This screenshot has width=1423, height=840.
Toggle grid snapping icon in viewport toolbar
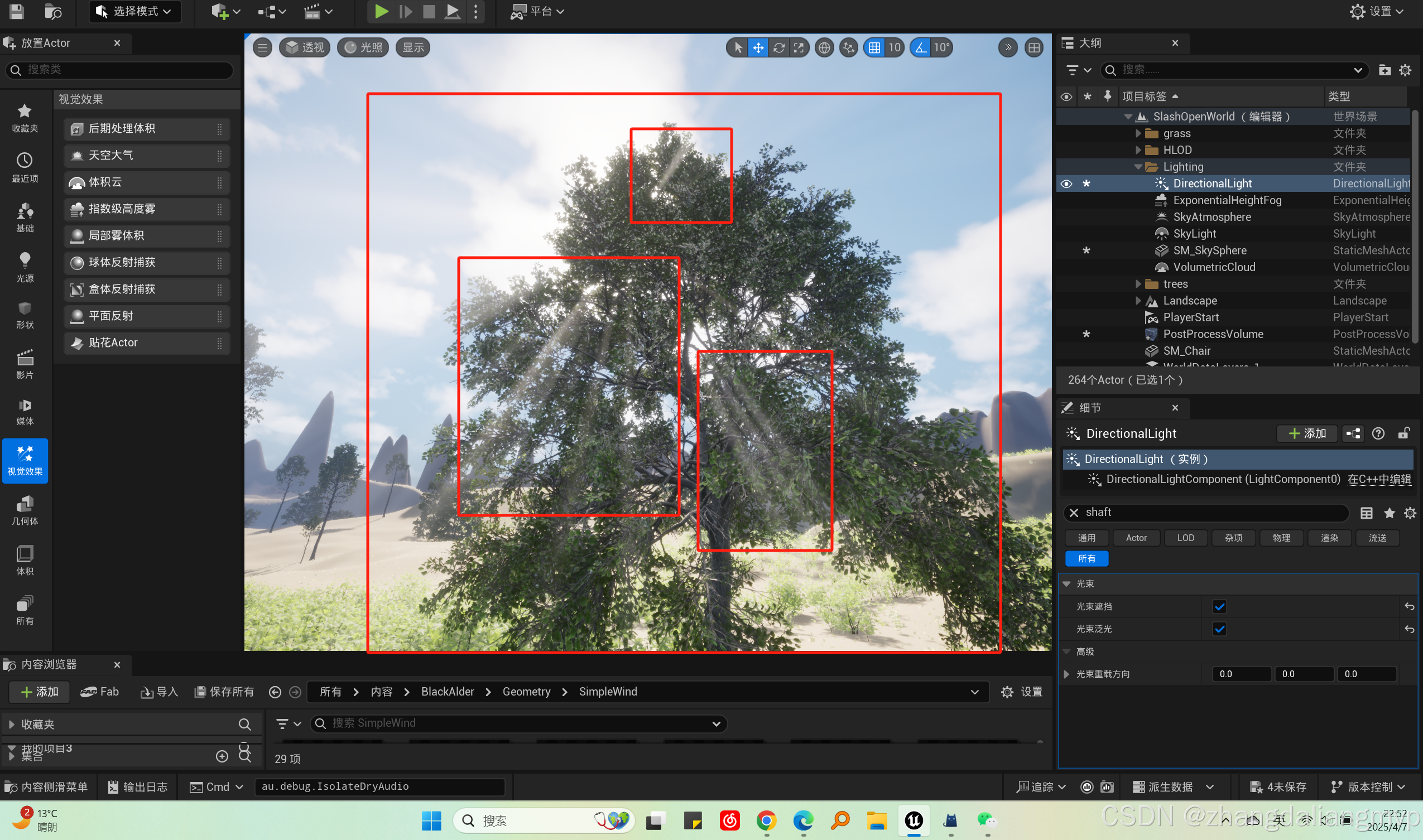coord(874,47)
